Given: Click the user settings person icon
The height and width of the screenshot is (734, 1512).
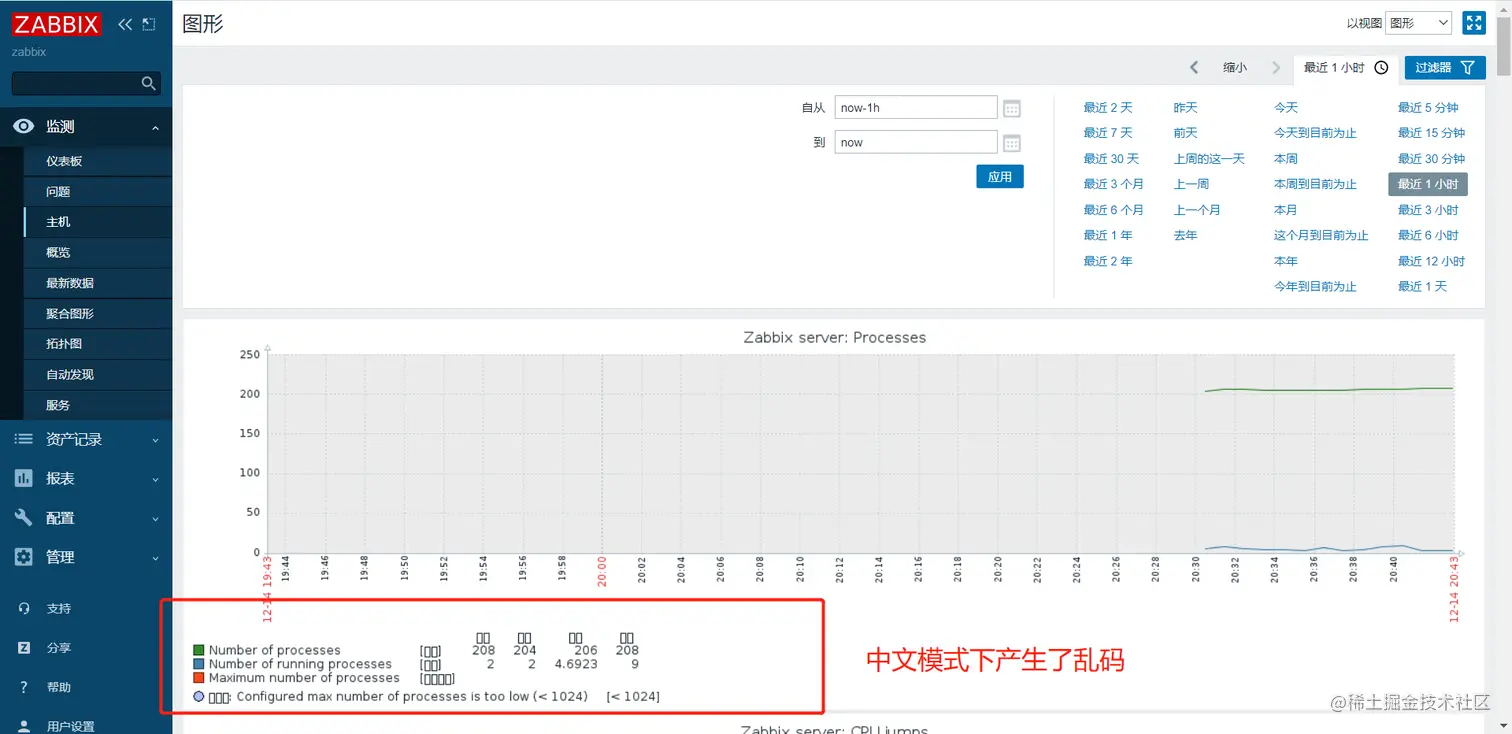Looking at the screenshot, I should click(x=23, y=726).
